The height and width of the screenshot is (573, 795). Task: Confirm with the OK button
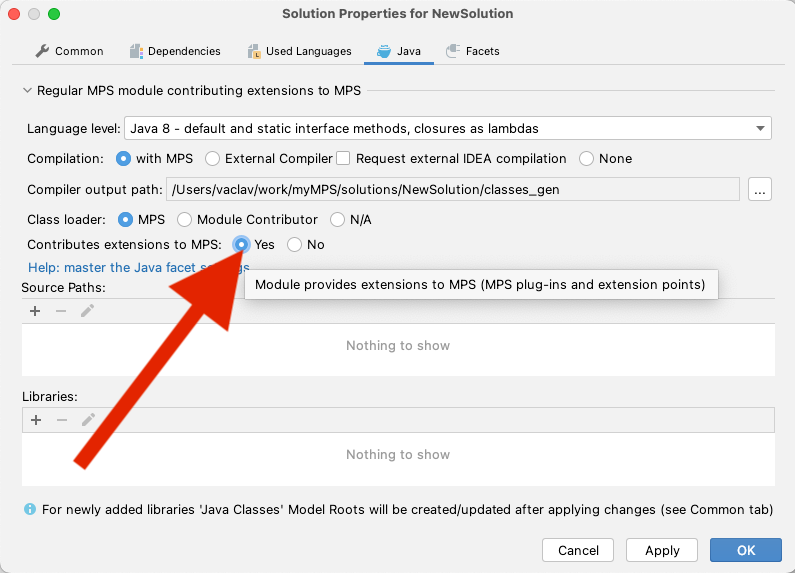point(746,550)
